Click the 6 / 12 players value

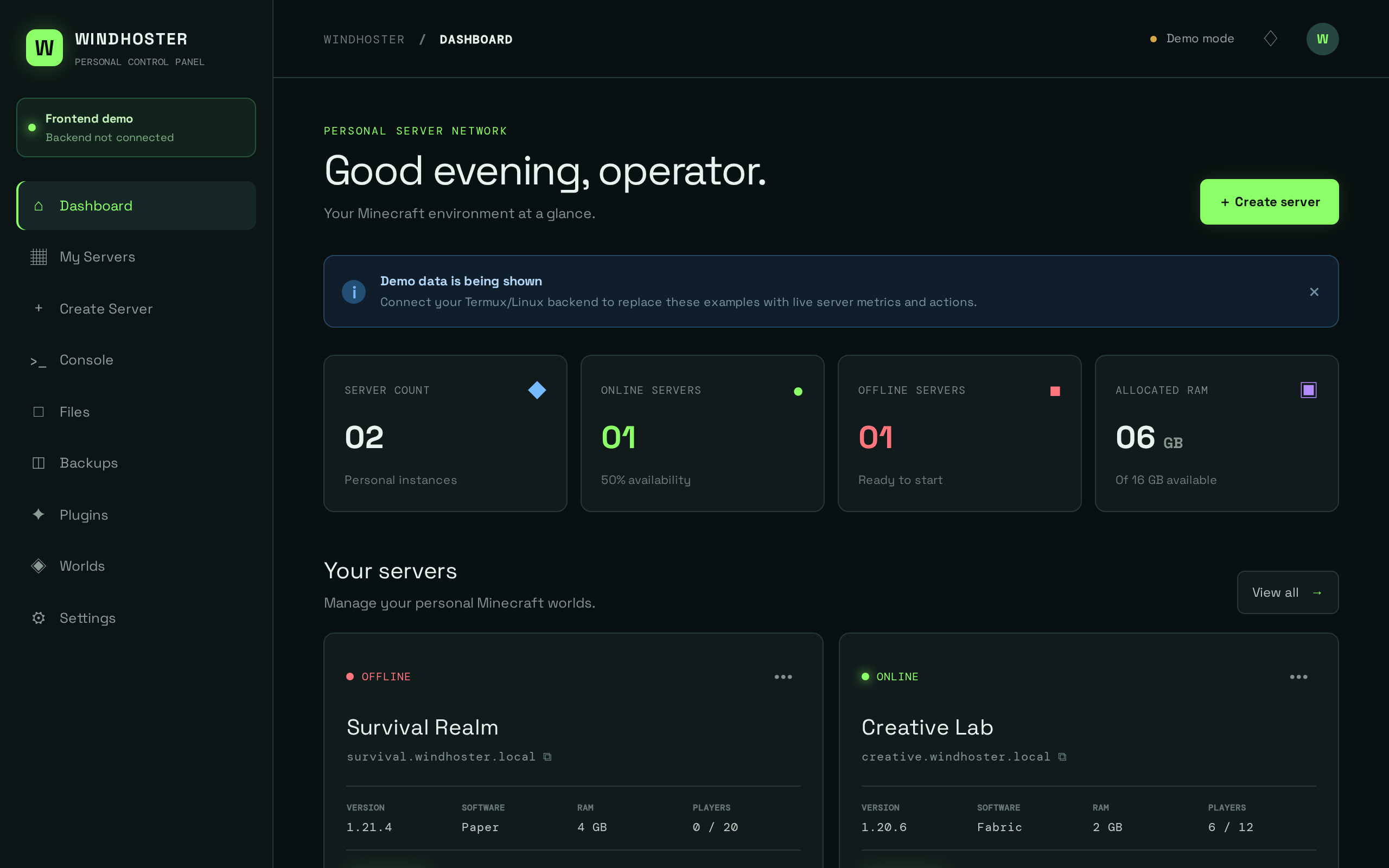pos(1231,827)
